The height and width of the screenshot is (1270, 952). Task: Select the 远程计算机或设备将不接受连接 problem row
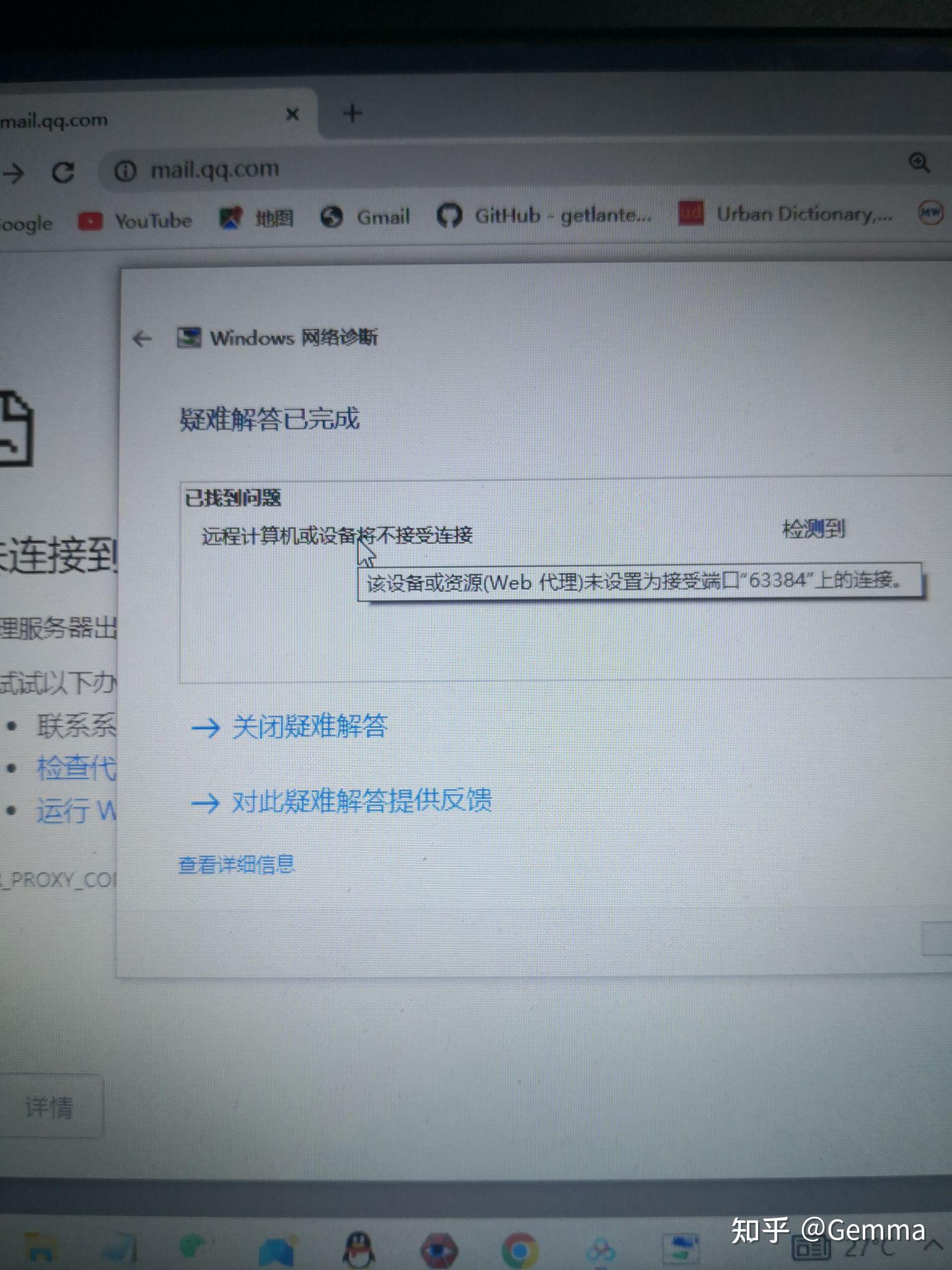point(337,535)
